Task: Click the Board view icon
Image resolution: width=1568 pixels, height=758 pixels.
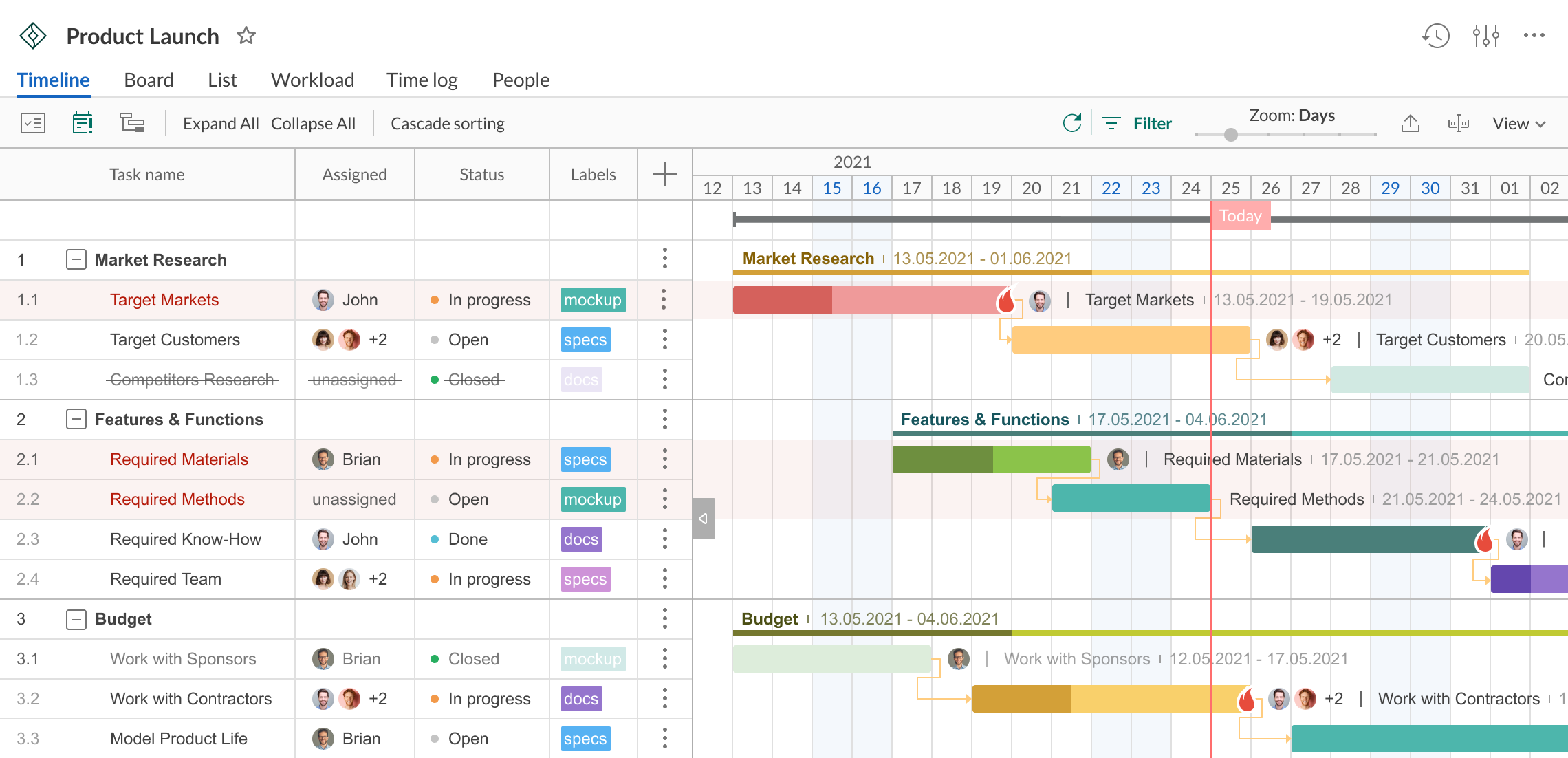Action: pyautogui.click(x=148, y=79)
